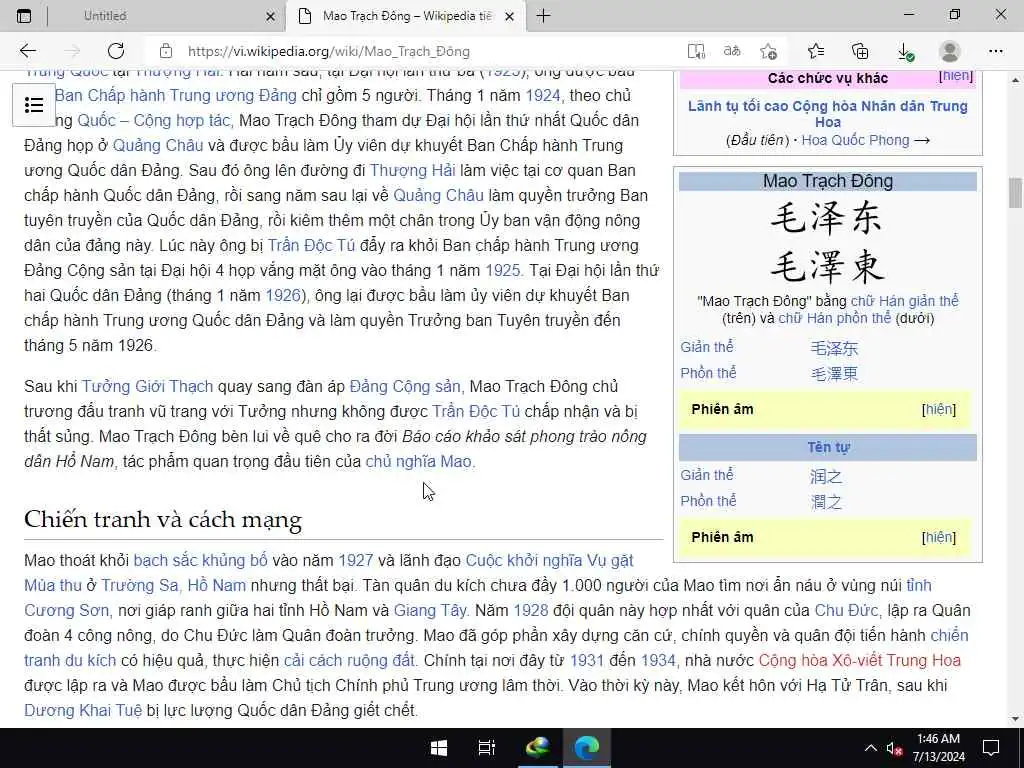This screenshot has height=768, width=1024.
Task: Open immersive reader icon in address bar
Action: coord(696,51)
